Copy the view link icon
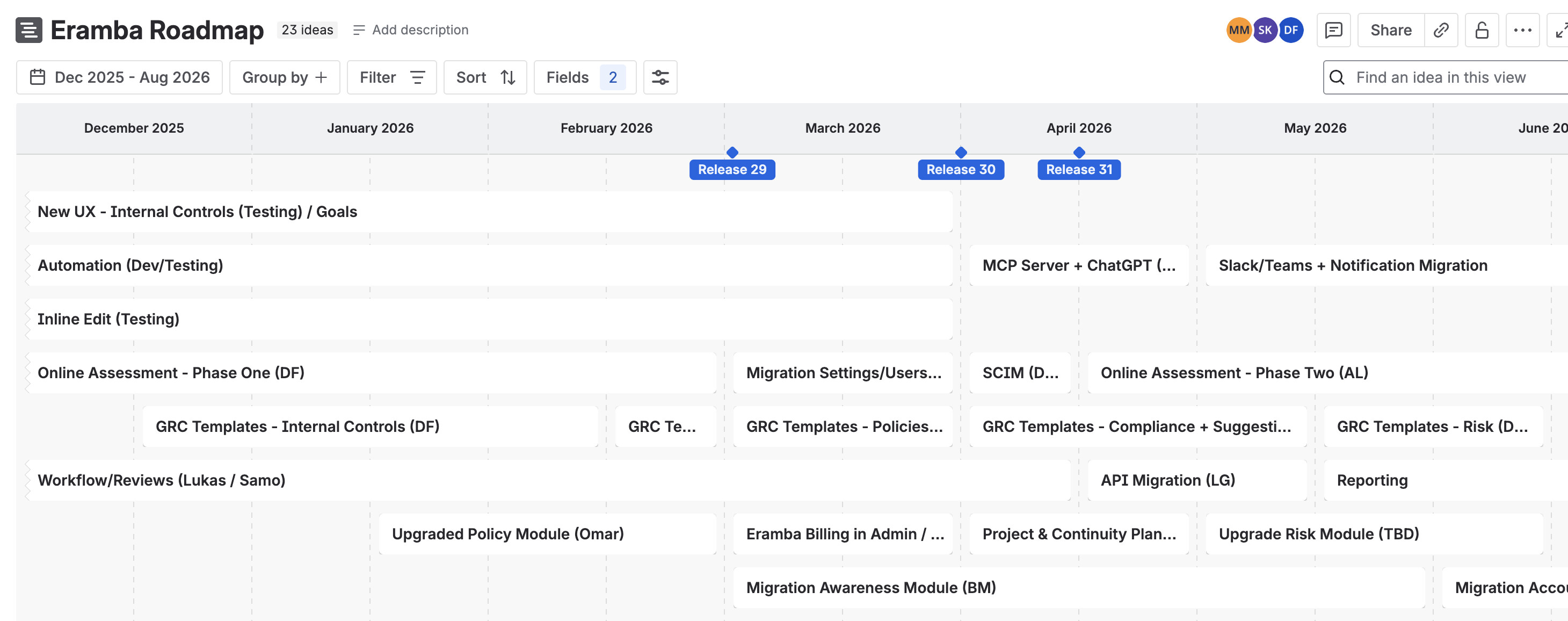This screenshot has width=1568, height=621. 1440,30
